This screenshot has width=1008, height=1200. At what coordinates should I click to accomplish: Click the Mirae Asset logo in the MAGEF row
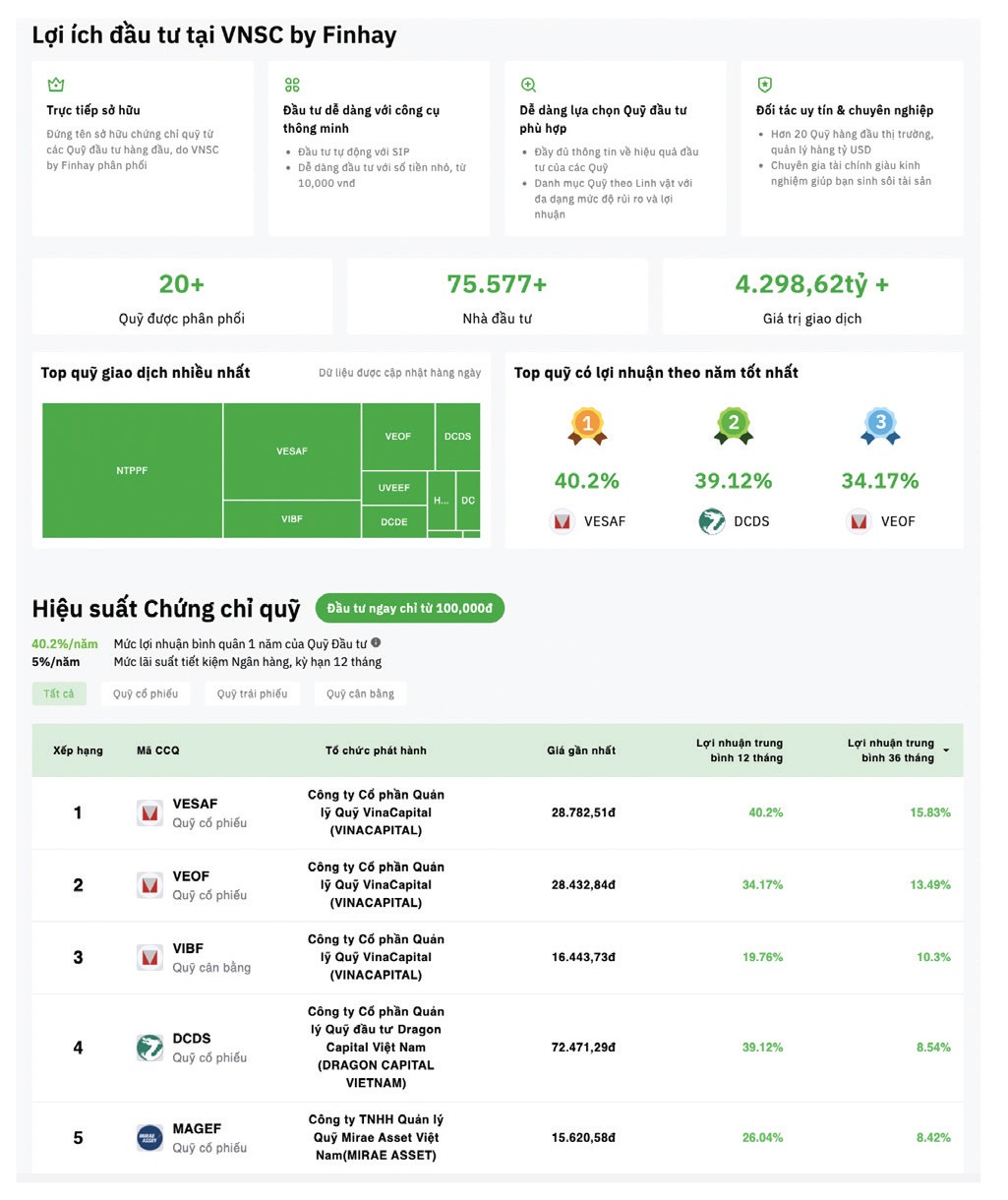coord(149,1138)
